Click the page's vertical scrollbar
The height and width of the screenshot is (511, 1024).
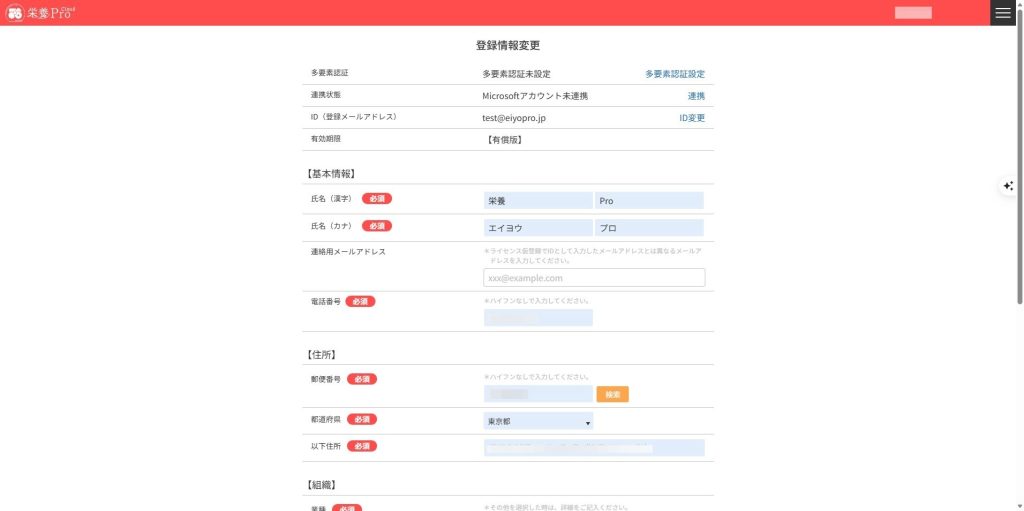pos(1019,160)
